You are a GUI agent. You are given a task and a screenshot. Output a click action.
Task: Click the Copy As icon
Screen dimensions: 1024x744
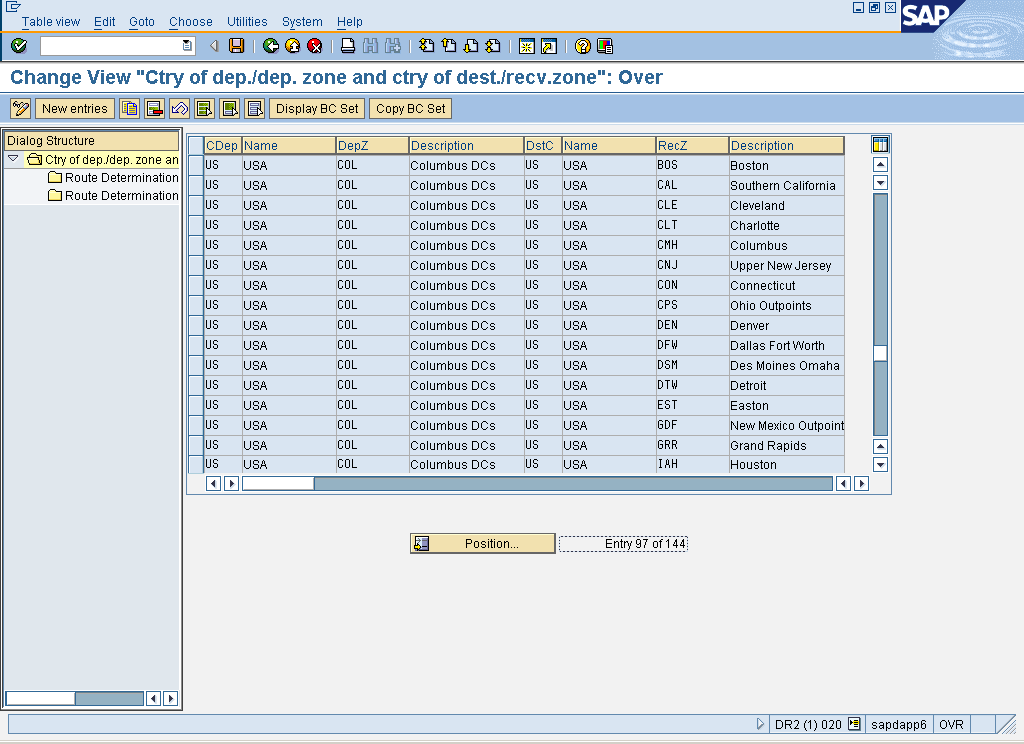(129, 108)
